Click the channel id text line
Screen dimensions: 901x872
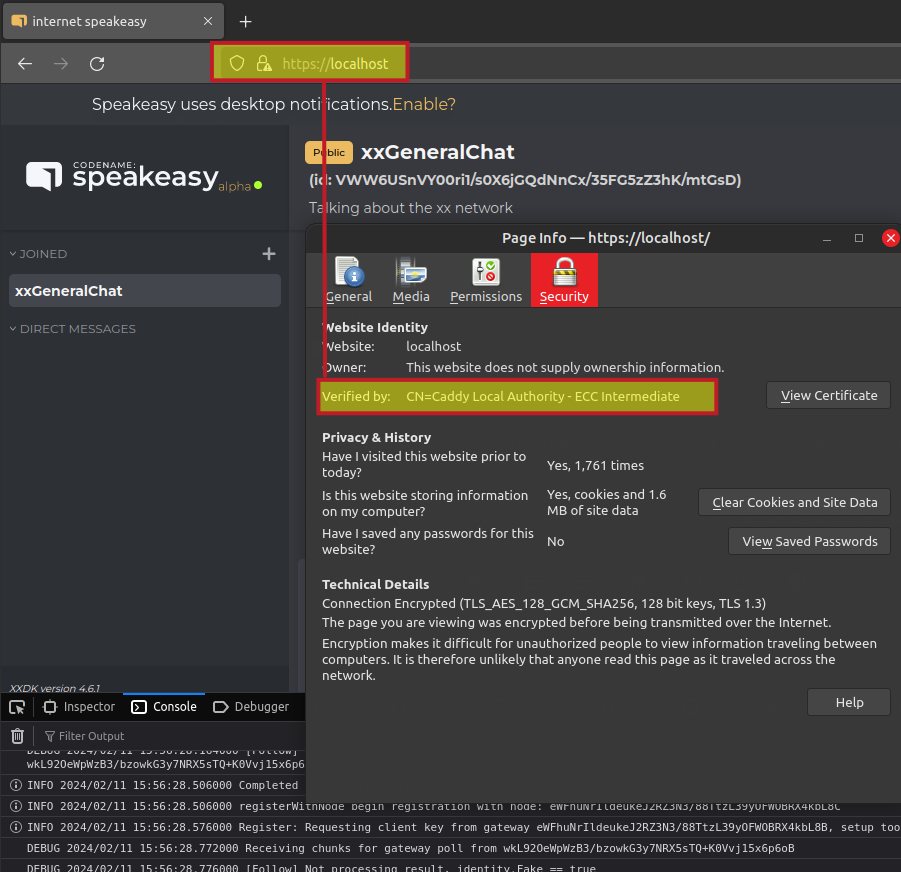[525, 180]
